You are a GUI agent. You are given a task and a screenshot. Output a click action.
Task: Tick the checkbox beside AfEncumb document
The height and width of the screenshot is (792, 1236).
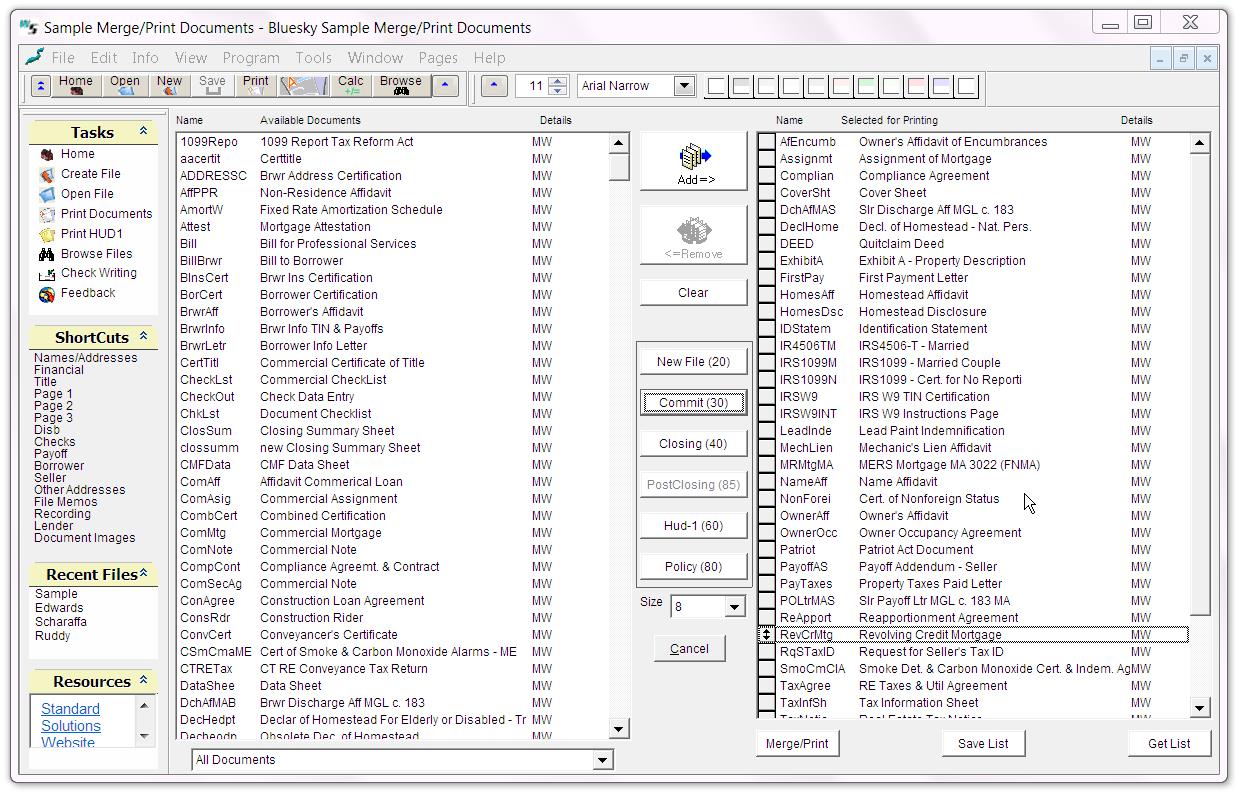tap(767, 142)
